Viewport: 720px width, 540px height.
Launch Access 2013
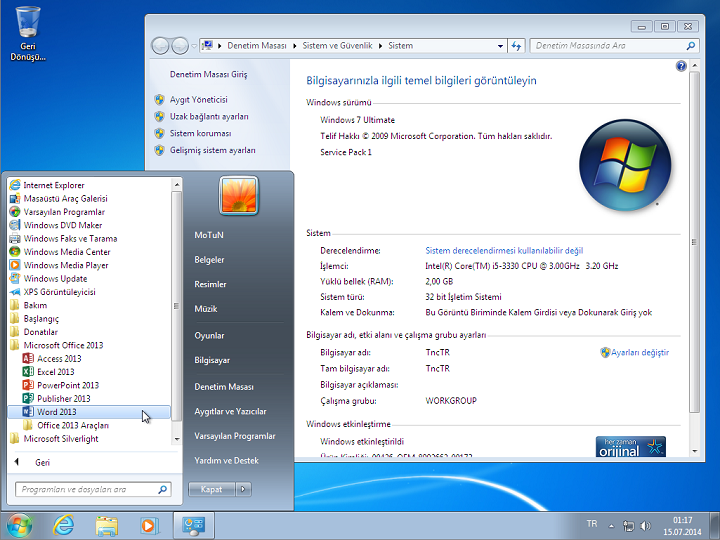52,358
